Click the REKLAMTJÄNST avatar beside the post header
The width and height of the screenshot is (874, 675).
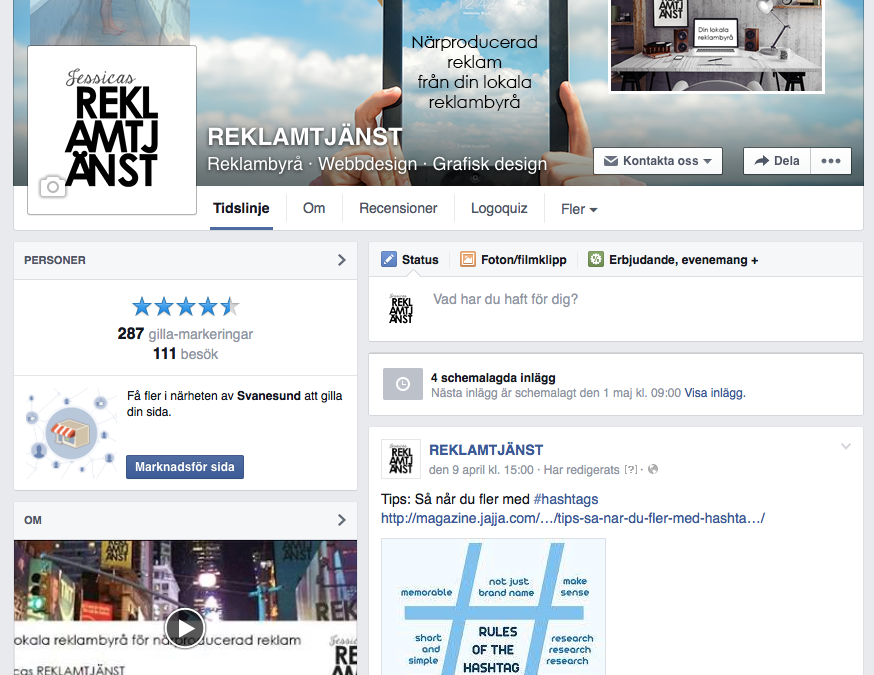pyautogui.click(x=401, y=459)
